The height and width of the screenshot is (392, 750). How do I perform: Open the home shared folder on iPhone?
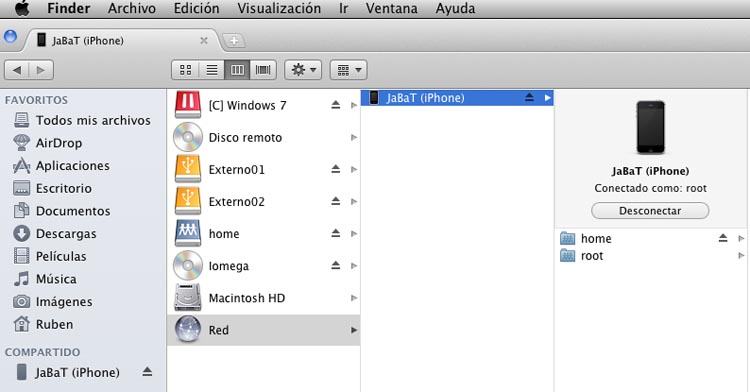[x=652, y=238]
